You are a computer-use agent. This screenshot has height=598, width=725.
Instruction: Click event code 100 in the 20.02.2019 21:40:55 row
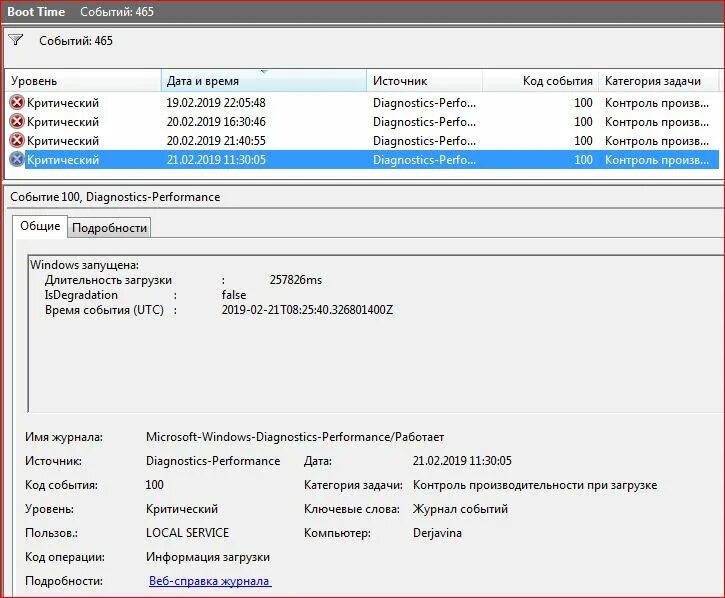pos(583,141)
